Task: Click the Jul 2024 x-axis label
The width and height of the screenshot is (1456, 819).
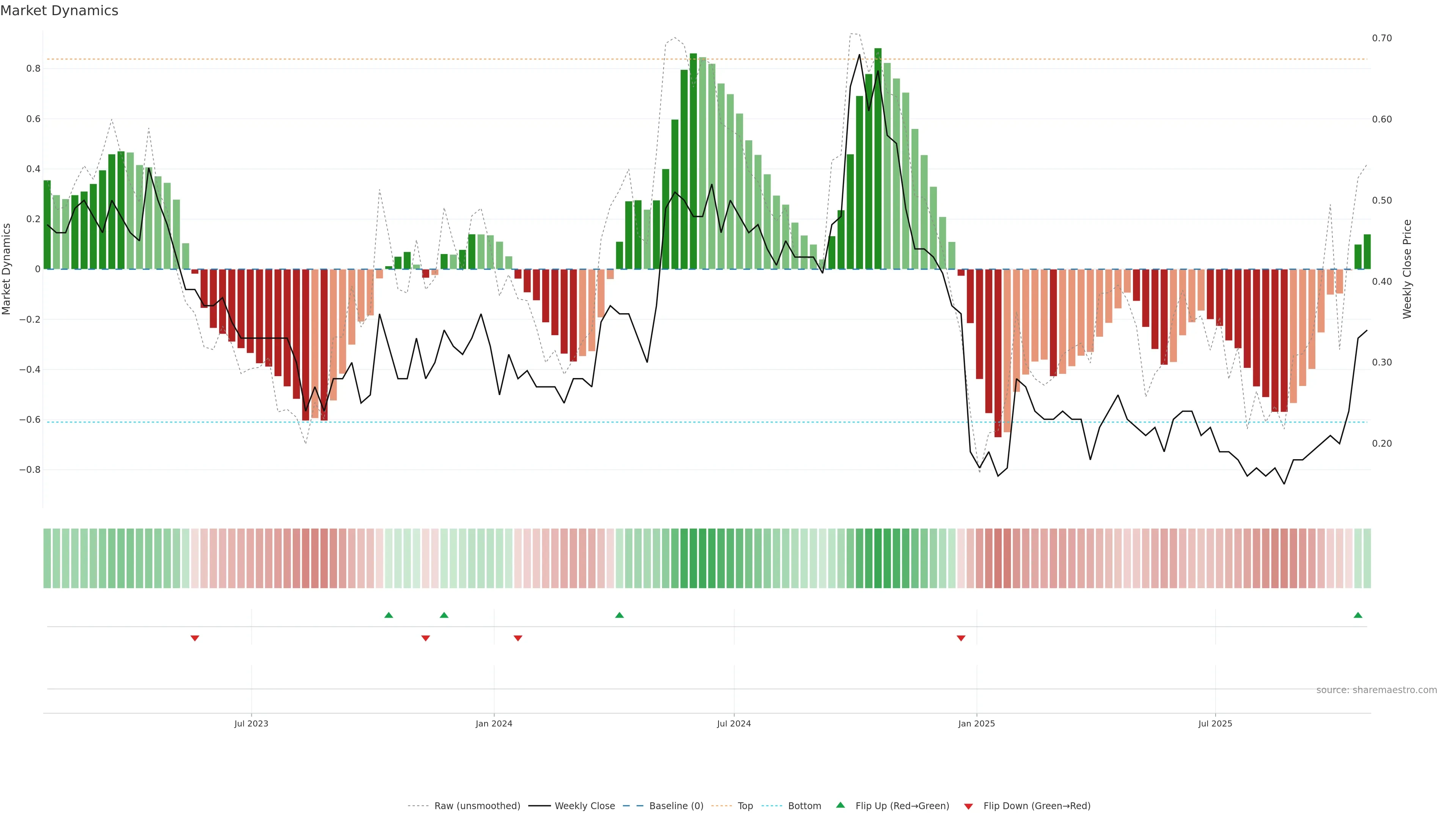Action: click(x=734, y=723)
